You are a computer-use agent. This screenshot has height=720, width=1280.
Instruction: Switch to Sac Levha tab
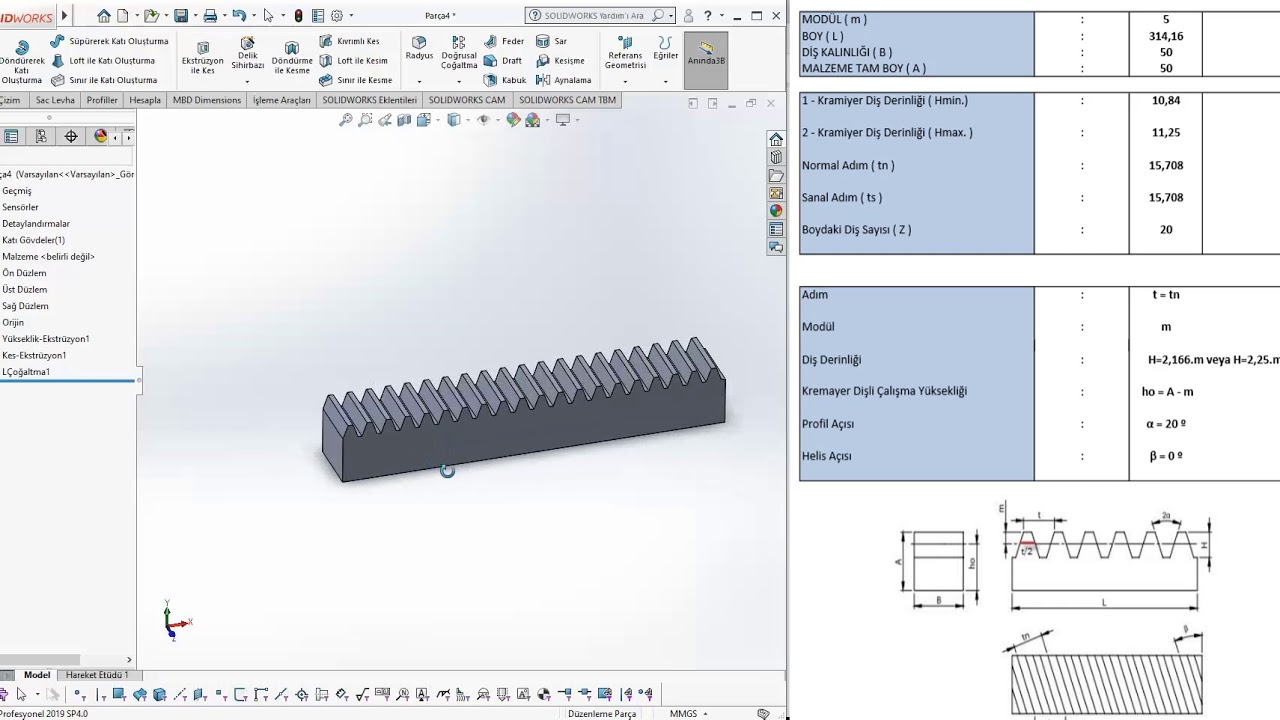[55, 100]
